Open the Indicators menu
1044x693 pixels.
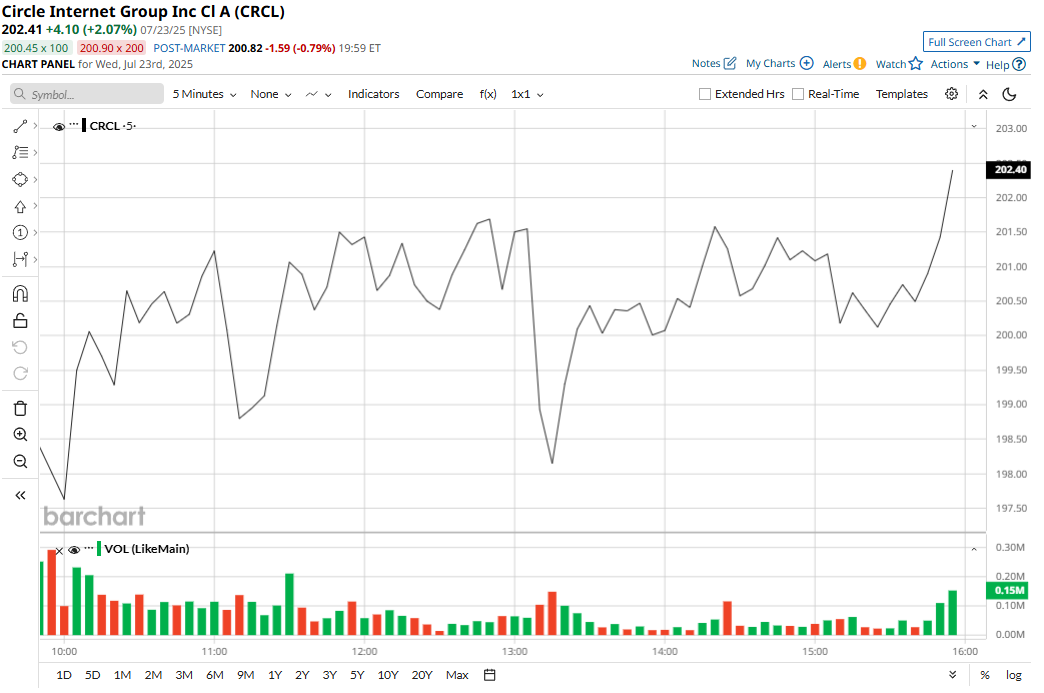[x=374, y=95]
